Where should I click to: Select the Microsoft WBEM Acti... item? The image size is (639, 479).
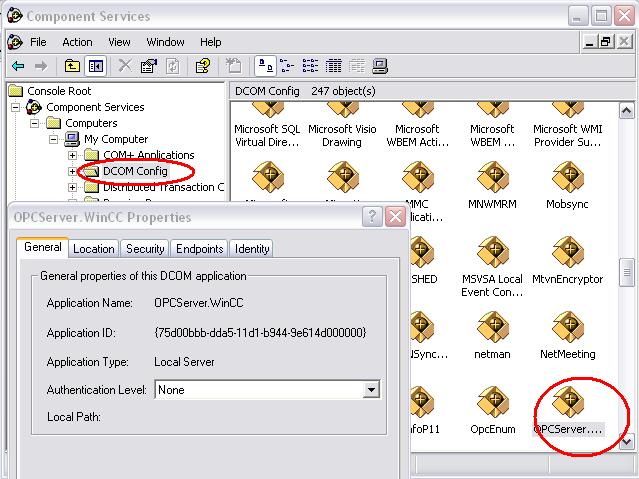418,126
